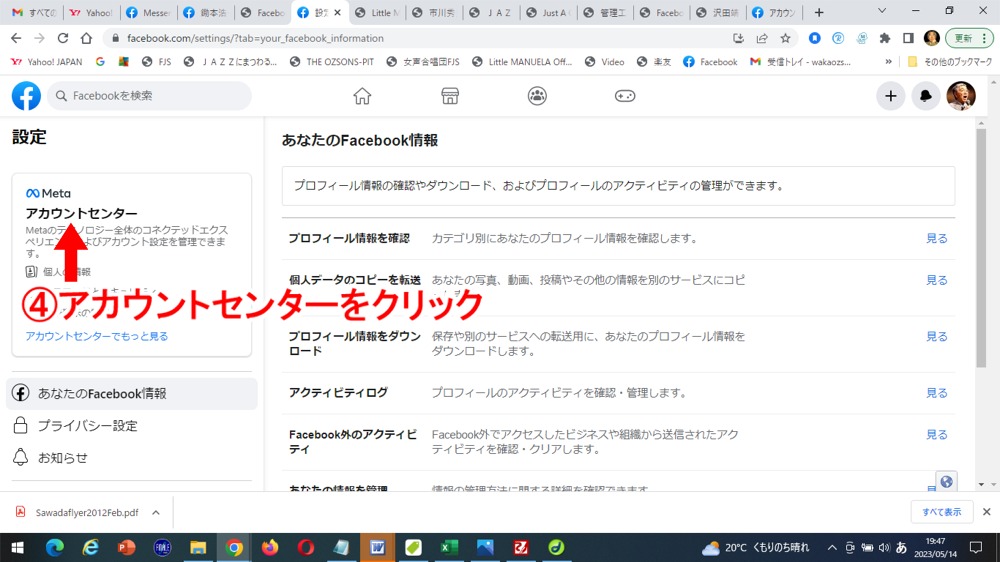Switch to the Messenger tab

click(x=149, y=12)
